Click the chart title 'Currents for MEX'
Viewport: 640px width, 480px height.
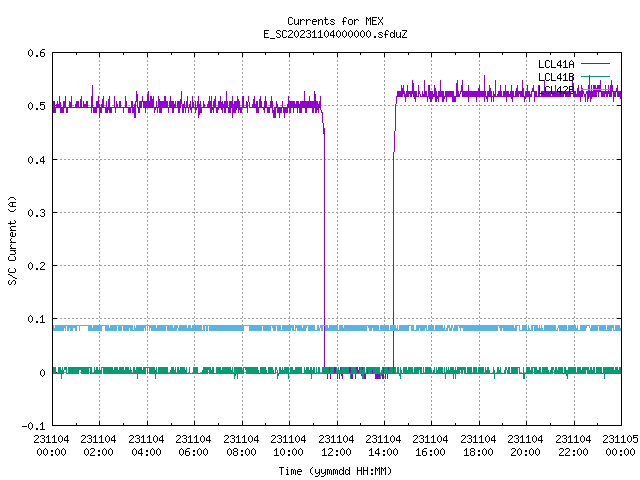pos(335,21)
